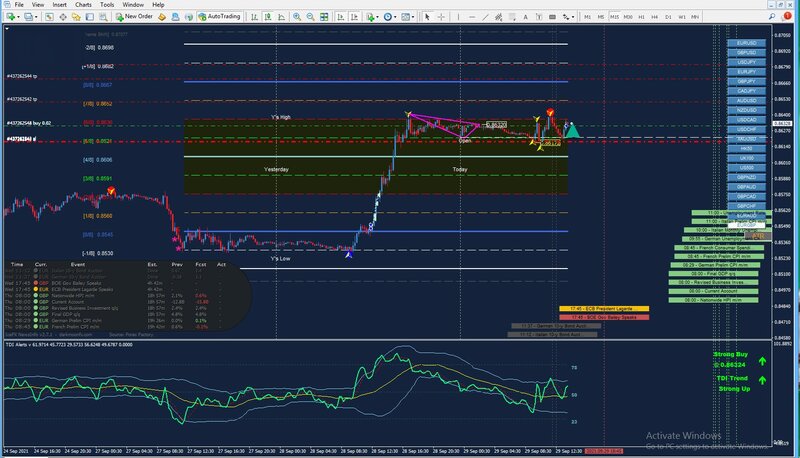This screenshot has height=458, width=800.
Task: Draw a vertical line
Action: (x=458, y=17)
